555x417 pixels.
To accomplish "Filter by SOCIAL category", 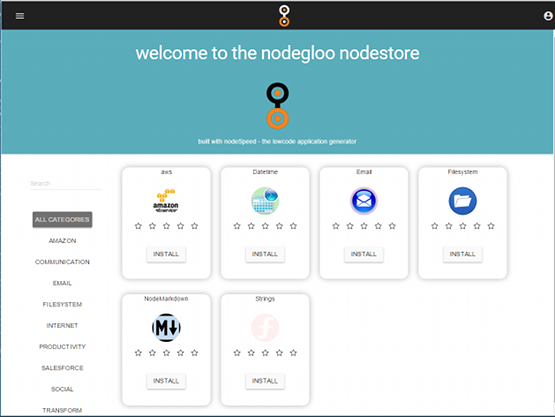I will click(62, 389).
